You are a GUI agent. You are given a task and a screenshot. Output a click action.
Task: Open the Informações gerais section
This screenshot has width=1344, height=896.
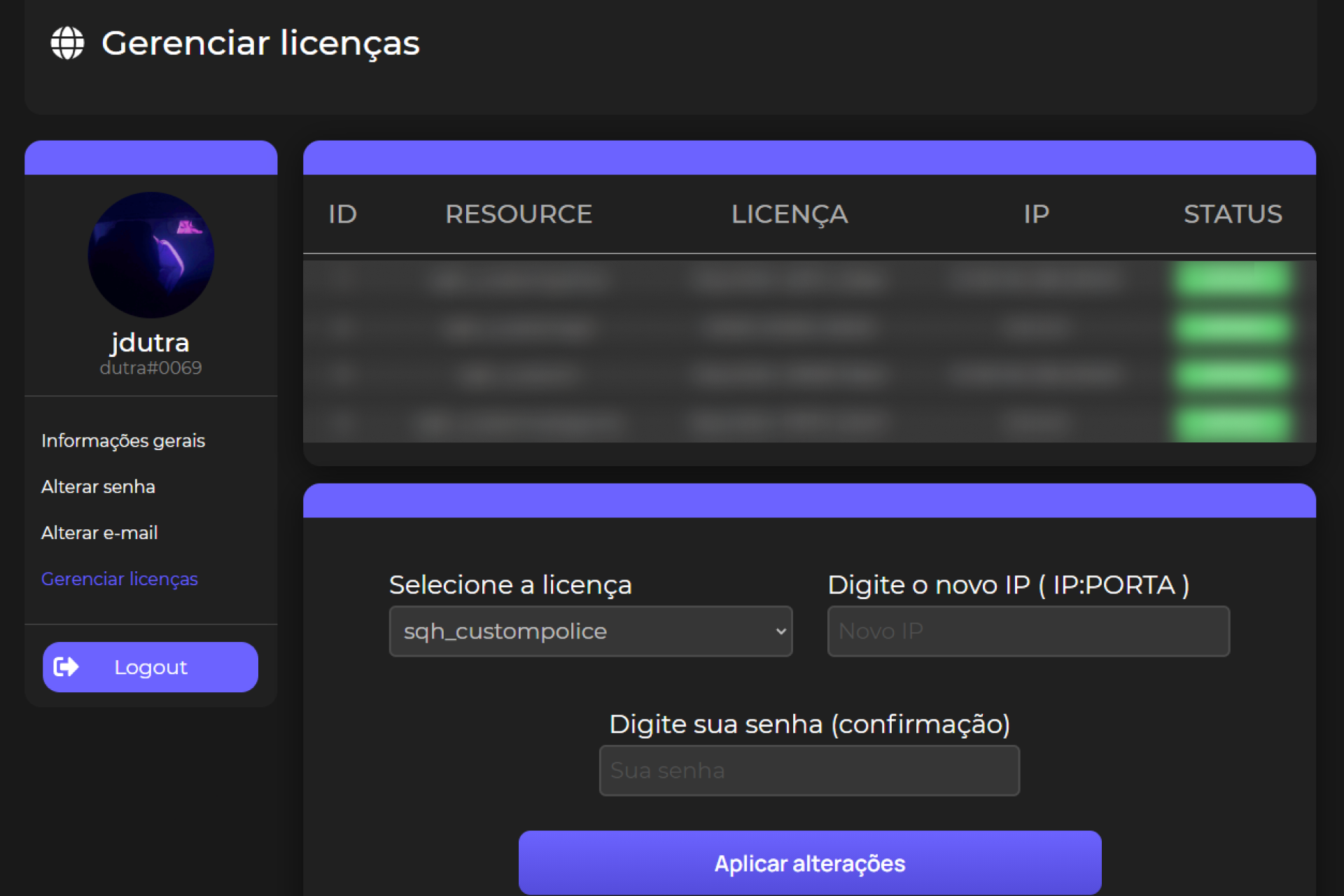tap(122, 440)
